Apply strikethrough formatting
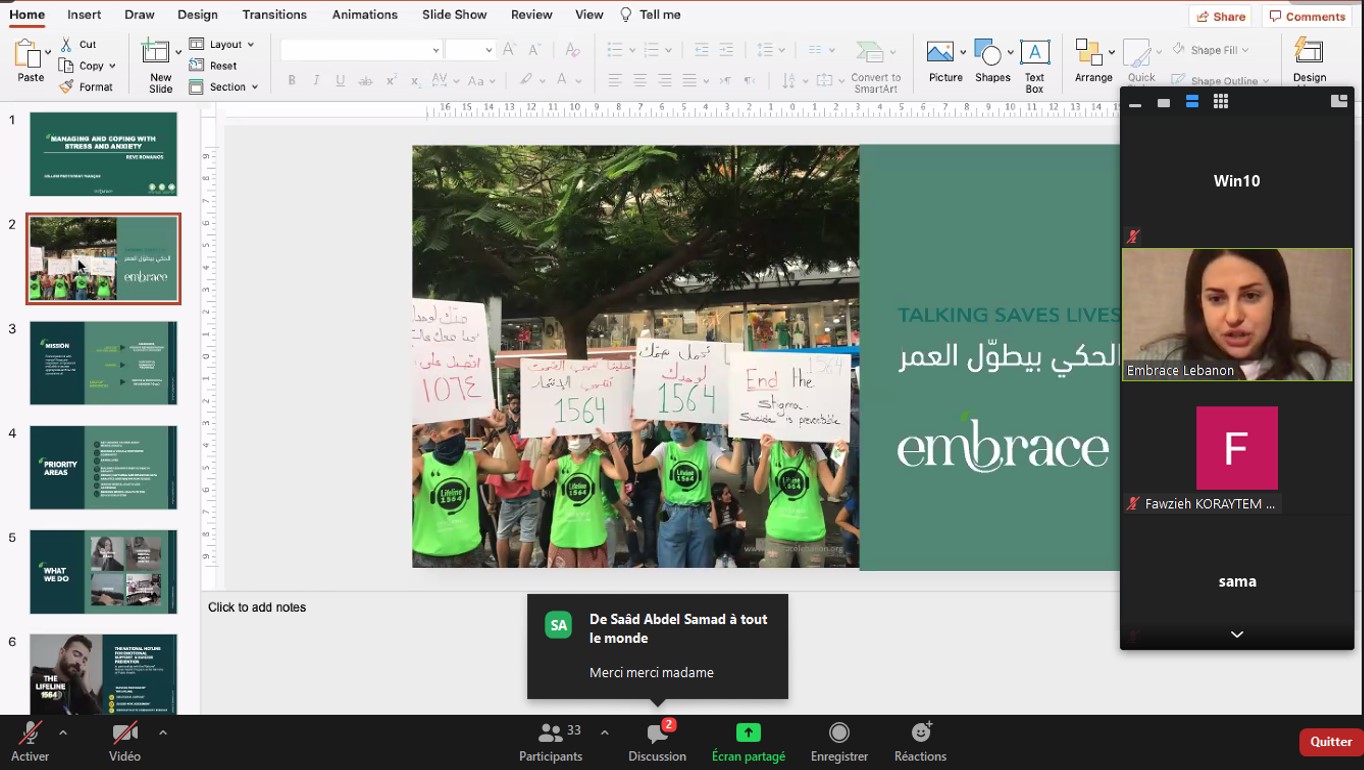 coord(365,81)
